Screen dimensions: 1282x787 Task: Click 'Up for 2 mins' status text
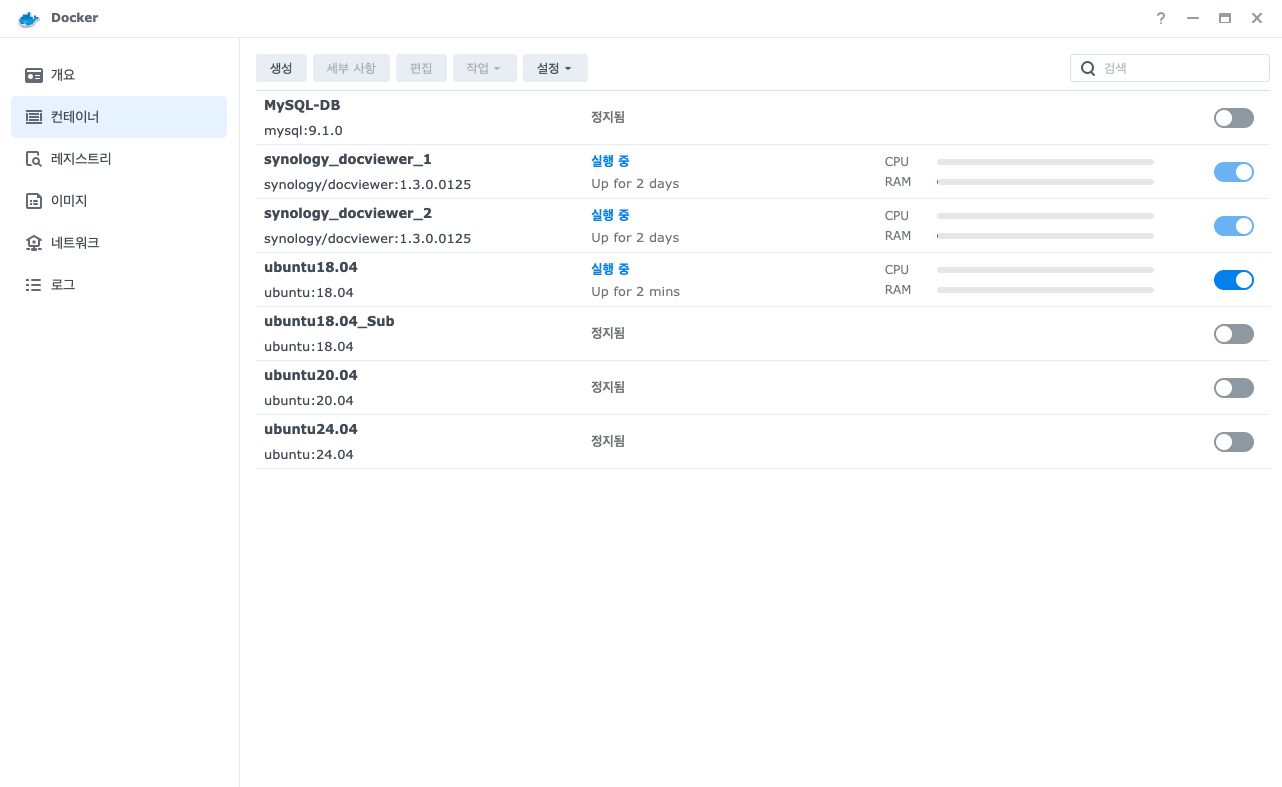point(635,292)
